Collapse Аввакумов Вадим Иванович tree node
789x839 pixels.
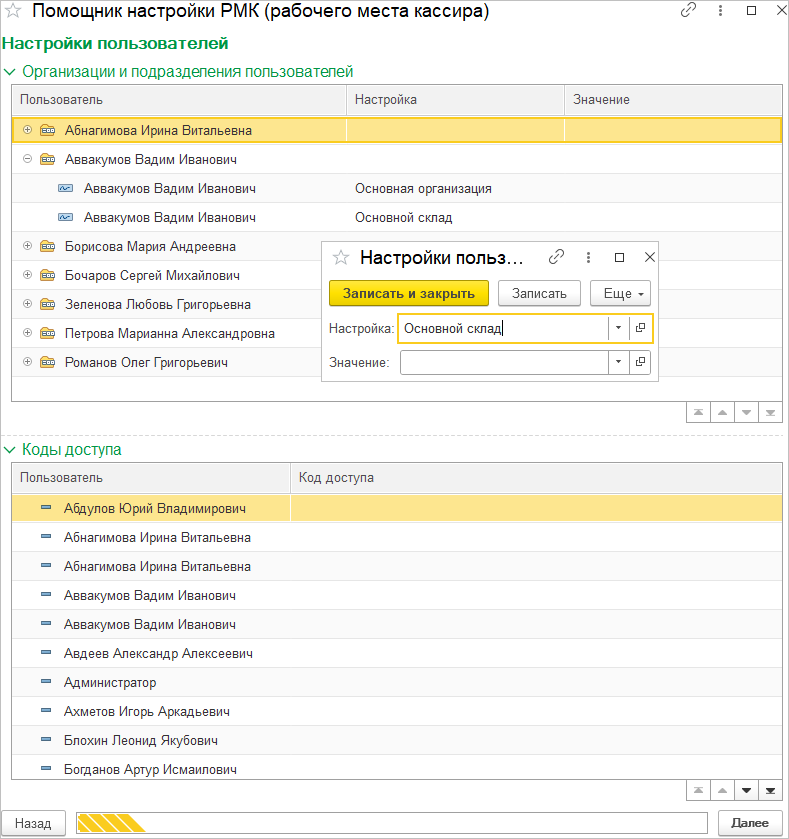click(x=27, y=159)
